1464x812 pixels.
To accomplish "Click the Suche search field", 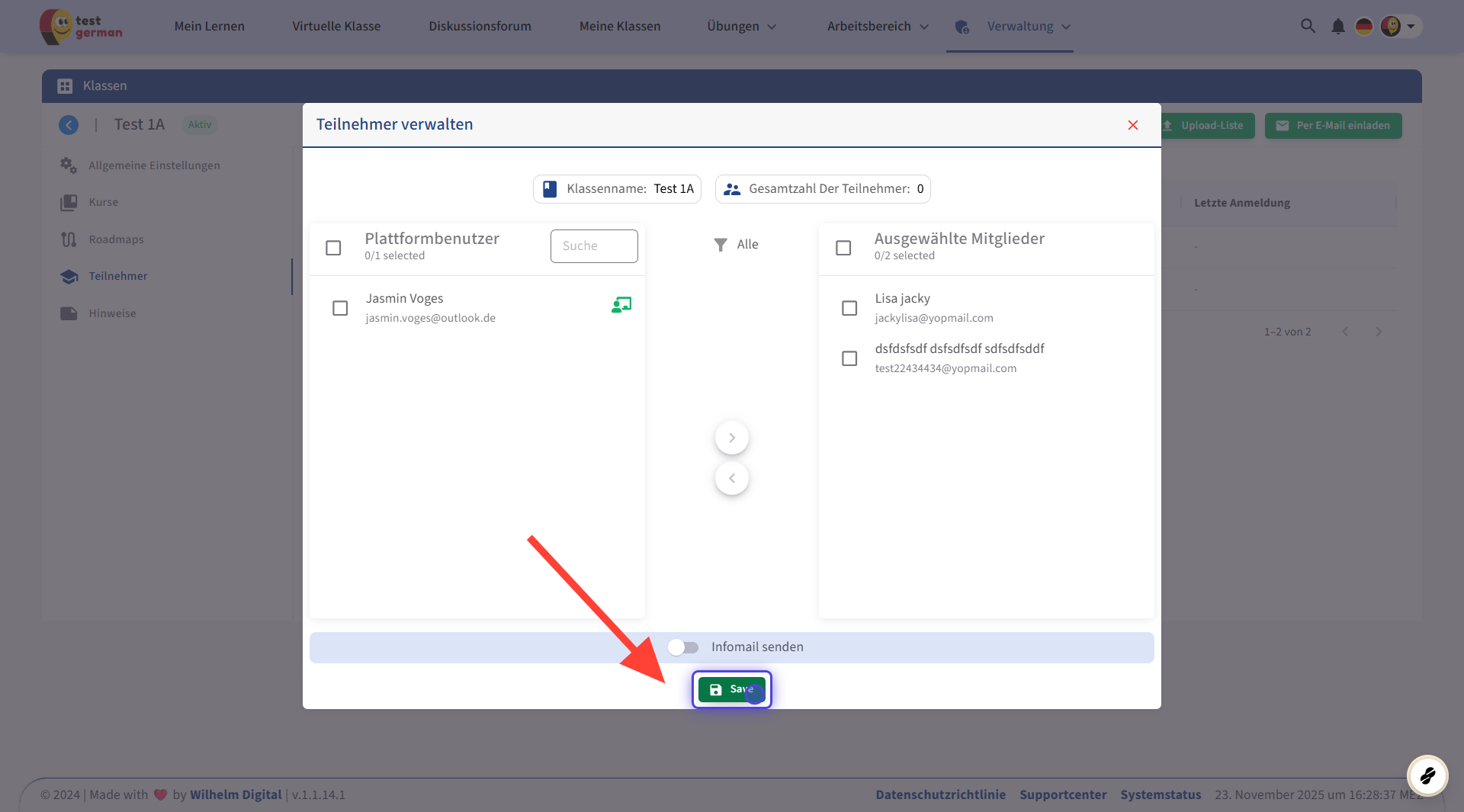I will point(594,246).
